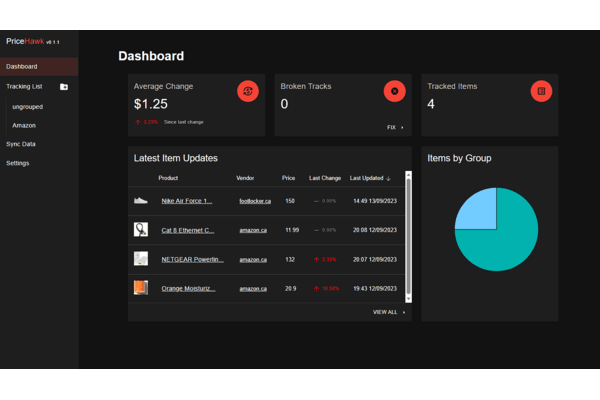
Task: Open the Nike Air Force 1 product link
Action: tap(187, 201)
